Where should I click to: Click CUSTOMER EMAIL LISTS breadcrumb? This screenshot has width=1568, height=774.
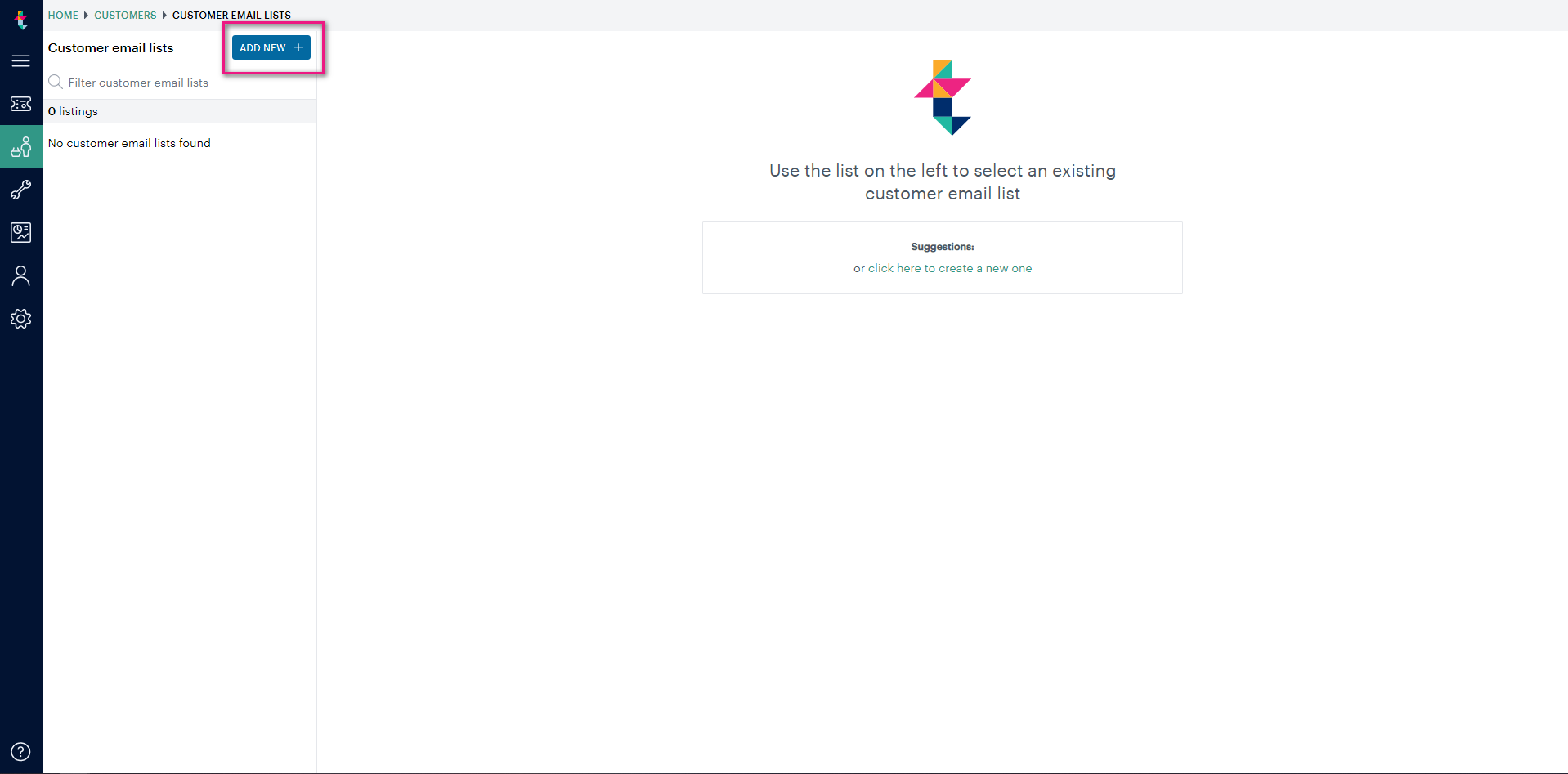click(231, 16)
